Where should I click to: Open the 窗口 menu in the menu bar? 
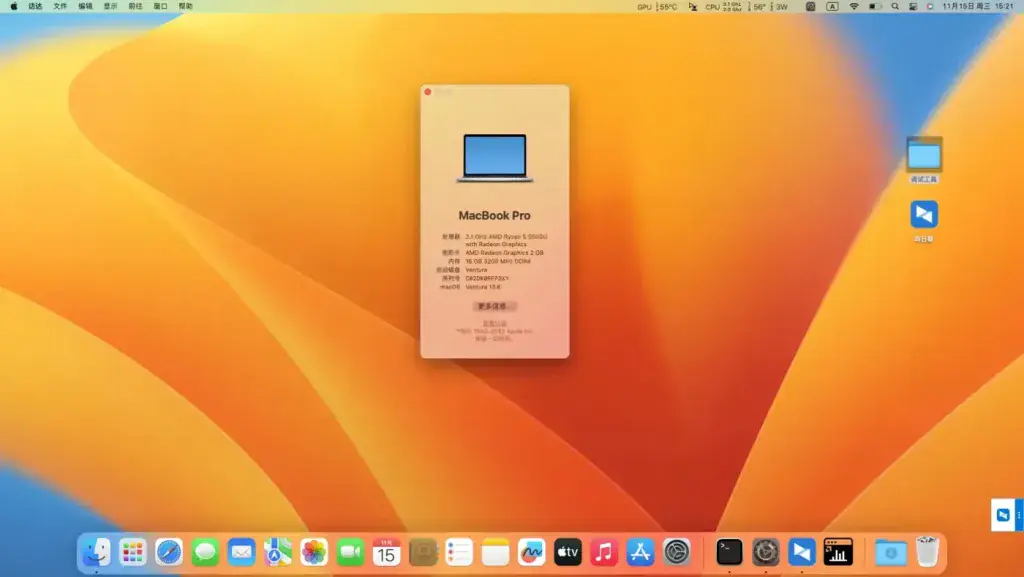coord(161,7)
